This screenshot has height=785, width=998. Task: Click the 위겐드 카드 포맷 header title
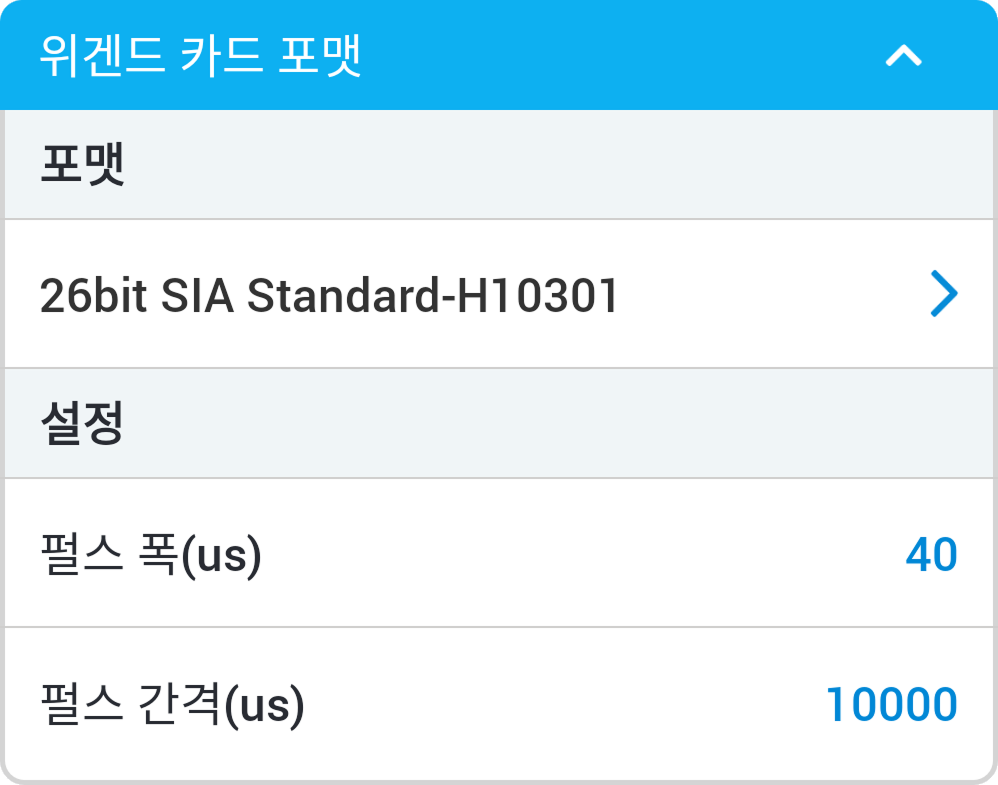click(200, 56)
